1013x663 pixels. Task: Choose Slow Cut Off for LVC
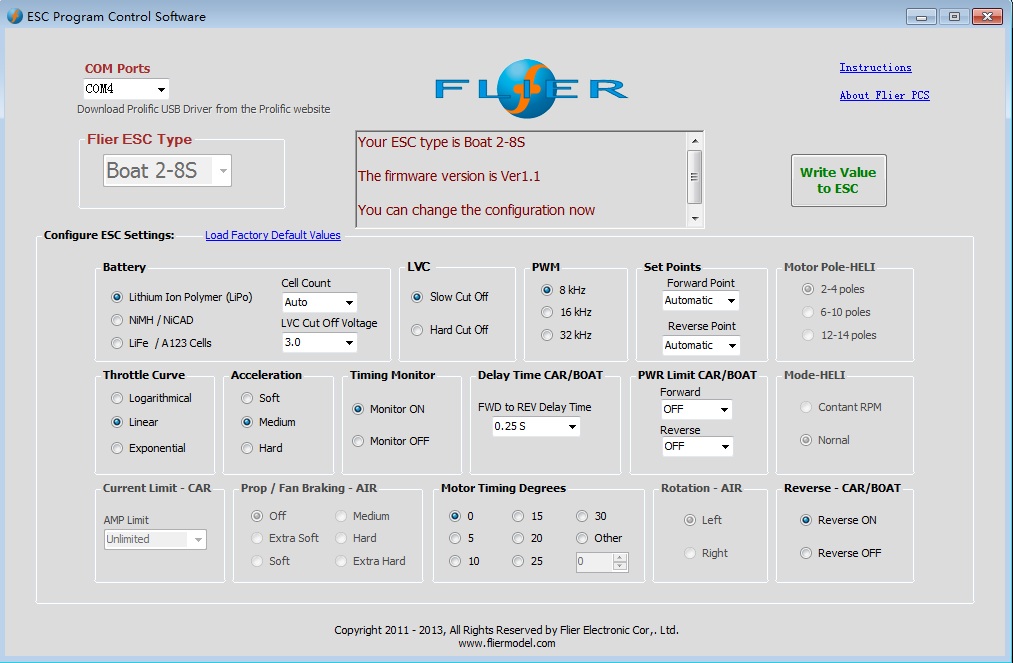point(450,297)
